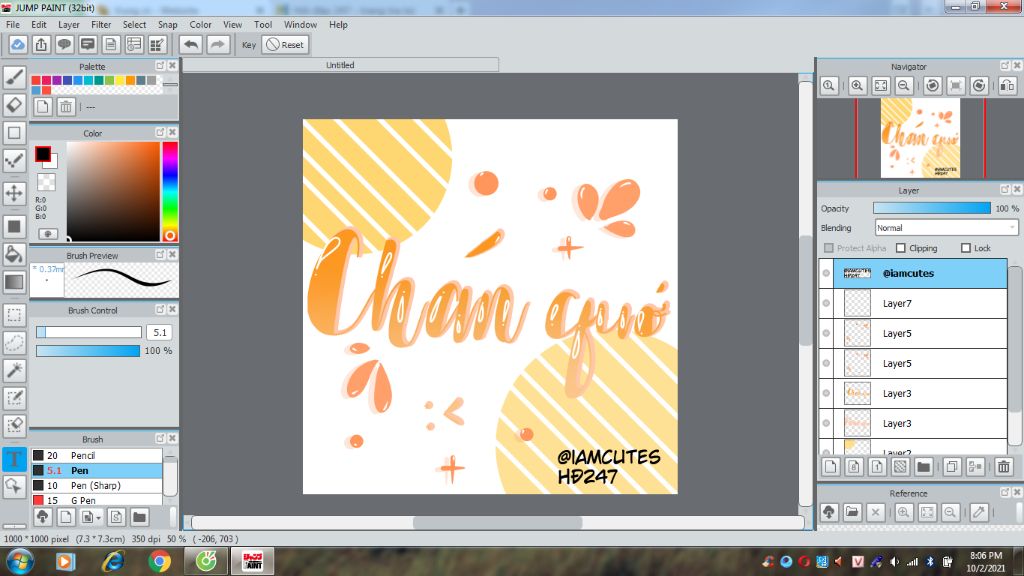1024x576 pixels.
Task: Click the Key button
Action: [x=249, y=44]
